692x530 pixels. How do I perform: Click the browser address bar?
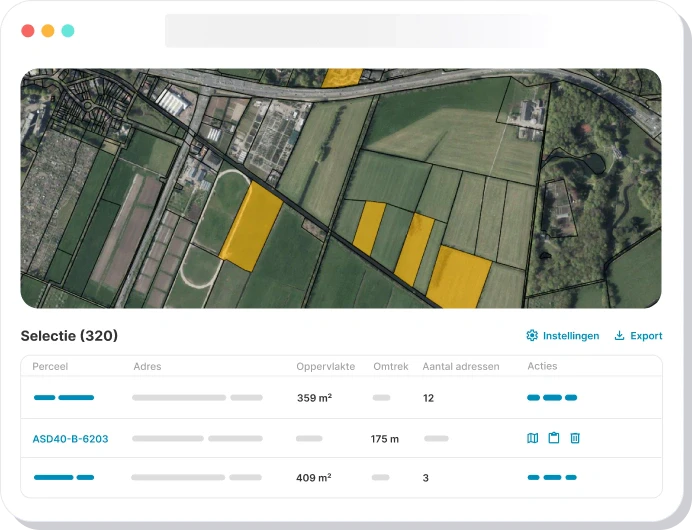(x=357, y=30)
